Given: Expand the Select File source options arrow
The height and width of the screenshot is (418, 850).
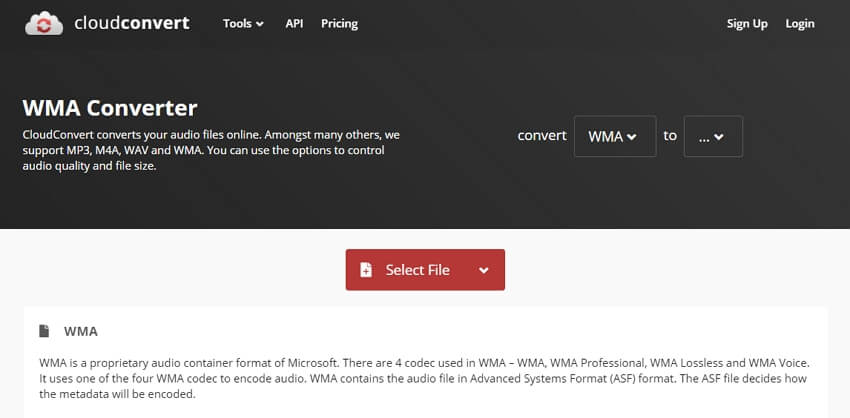Looking at the screenshot, I should tap(484, 270).
